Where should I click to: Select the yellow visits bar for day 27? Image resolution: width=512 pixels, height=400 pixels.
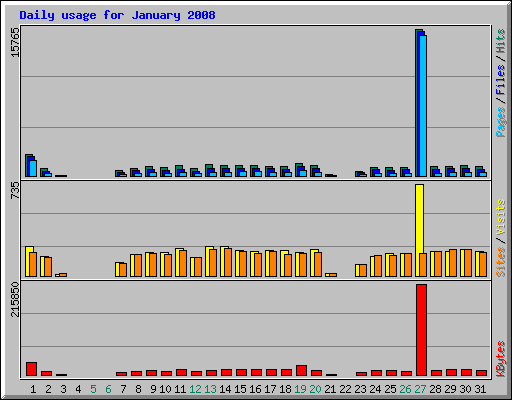tap(418, 230)
